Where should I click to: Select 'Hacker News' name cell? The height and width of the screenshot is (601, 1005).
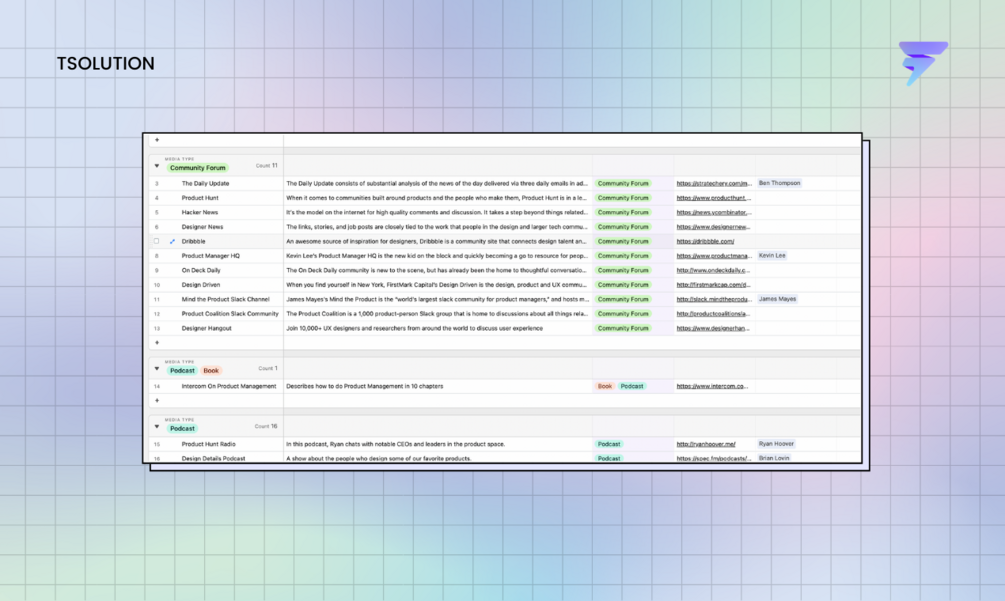[x=200, y=212]
